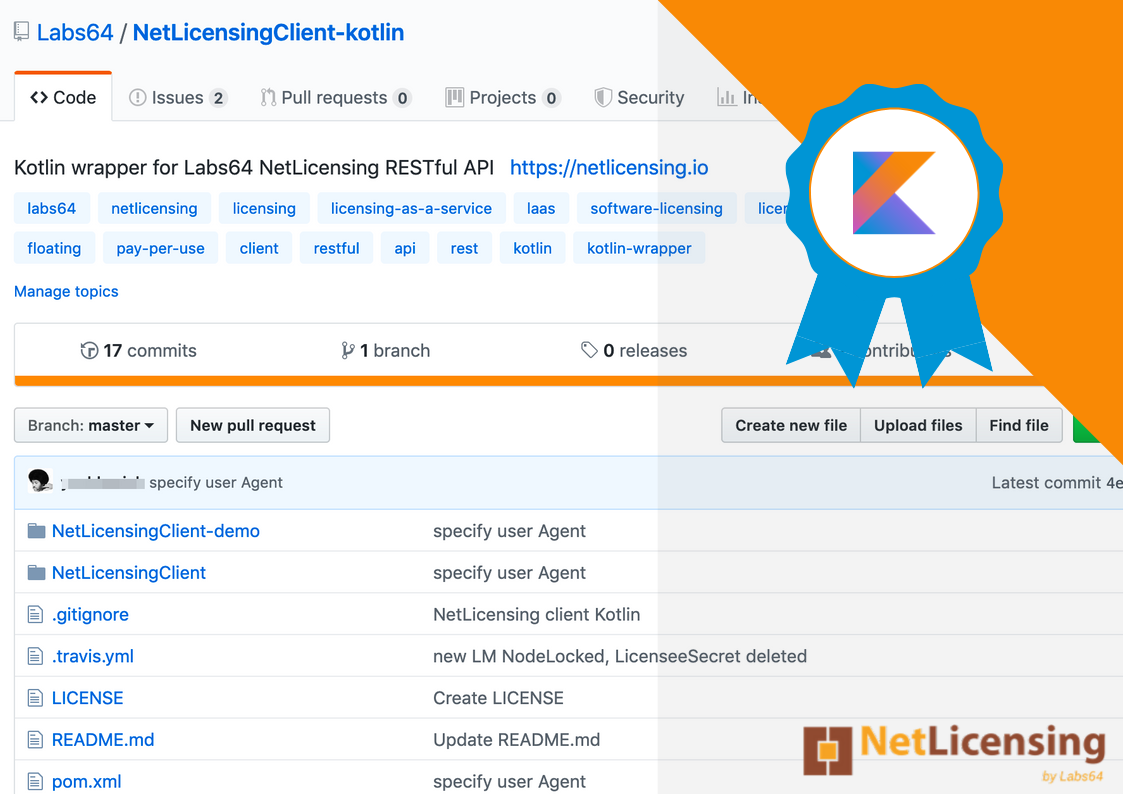Click the releases tag icon
Image resolution: width=1123 pixels, height=794 pixels.
pyautogui.click(x=589, y=350)
